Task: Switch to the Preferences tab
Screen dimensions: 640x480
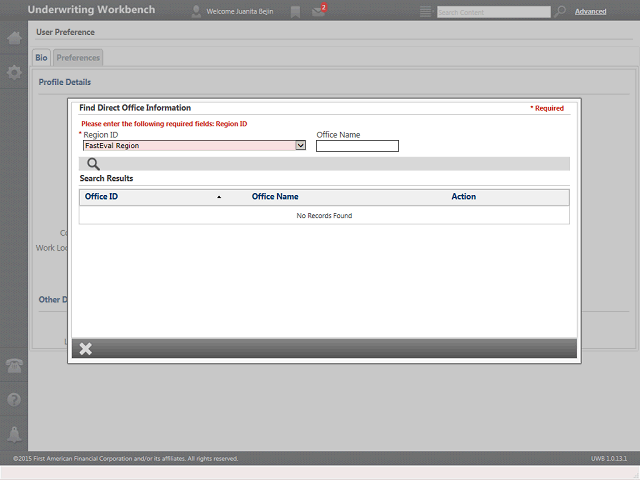Action: click(78, 58)
